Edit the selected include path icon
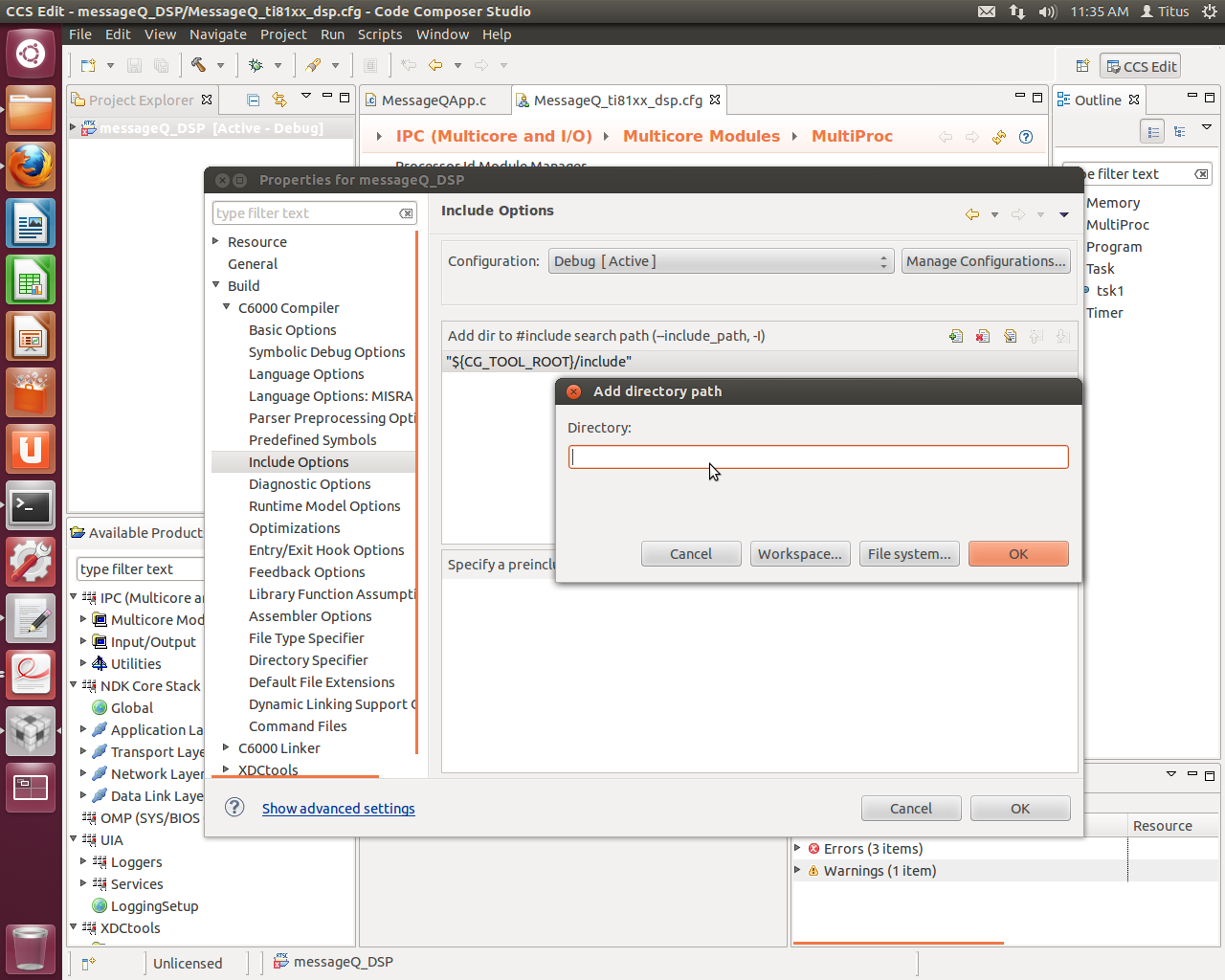 click(1010, 336)
